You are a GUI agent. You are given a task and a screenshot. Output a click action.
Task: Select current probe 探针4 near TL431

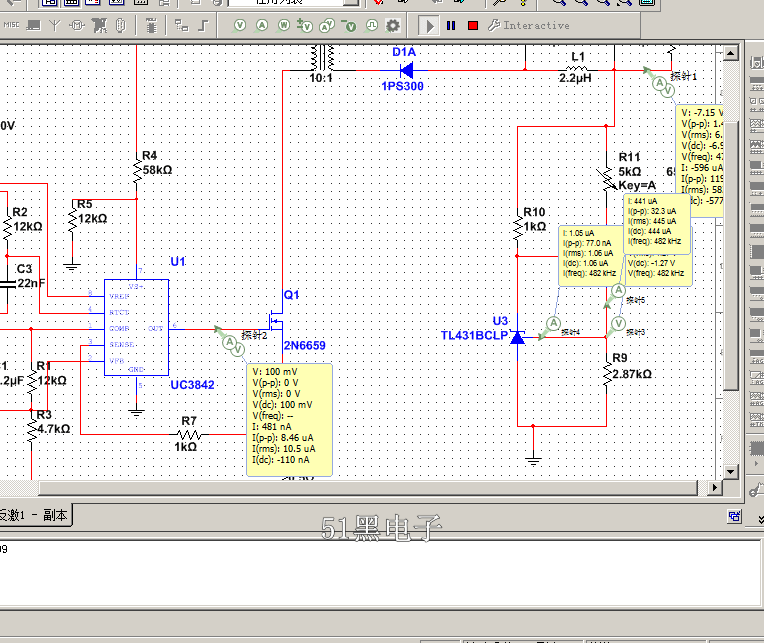coord(551,327)
